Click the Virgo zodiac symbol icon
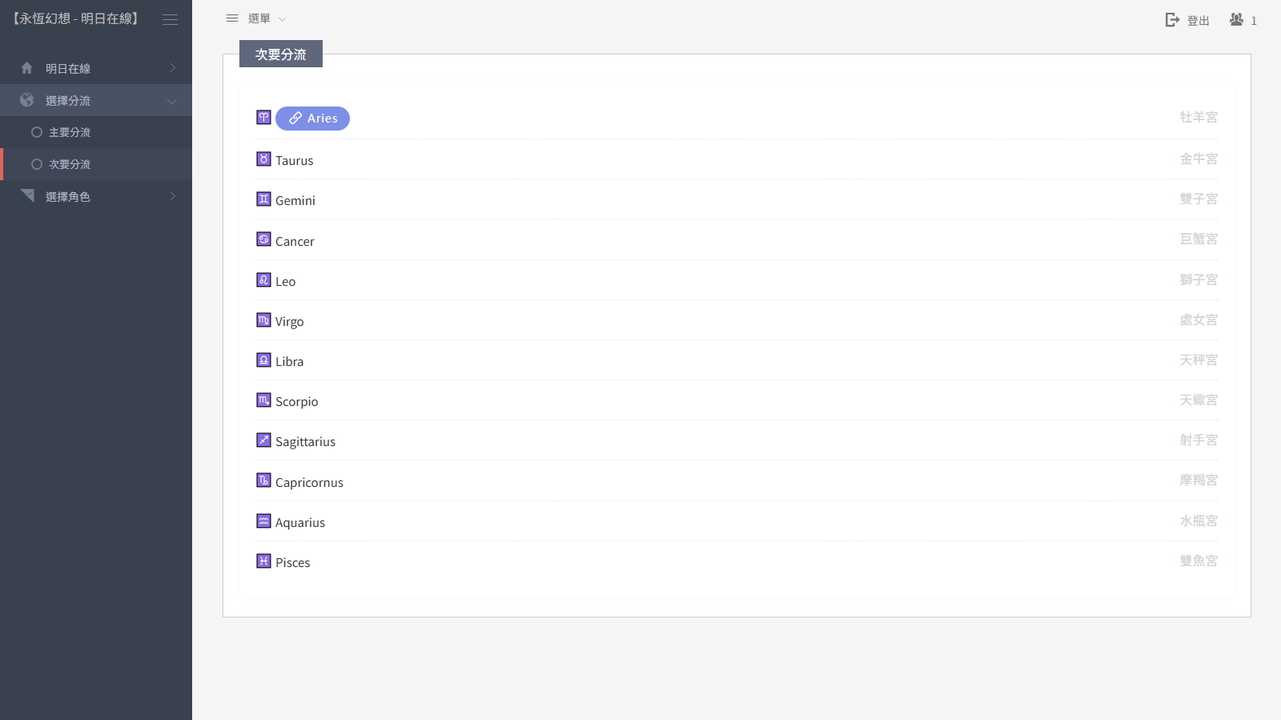The image size is (1281, 720). tap(264, 320)
